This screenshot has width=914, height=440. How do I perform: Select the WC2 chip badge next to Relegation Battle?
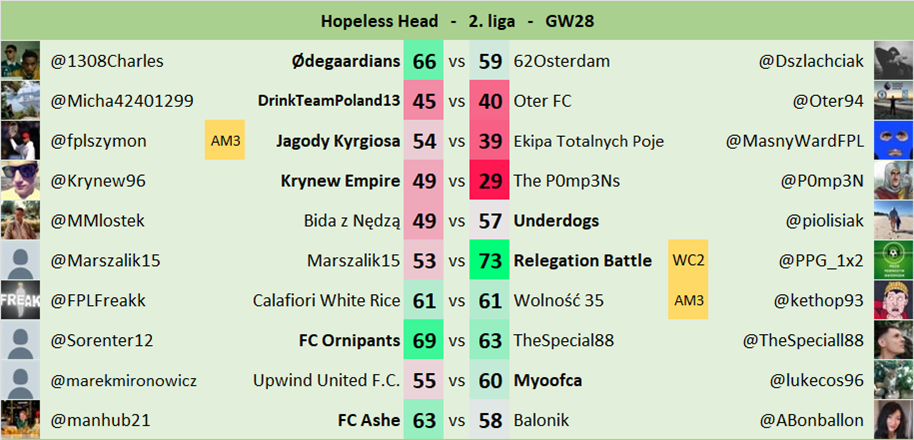689,260
